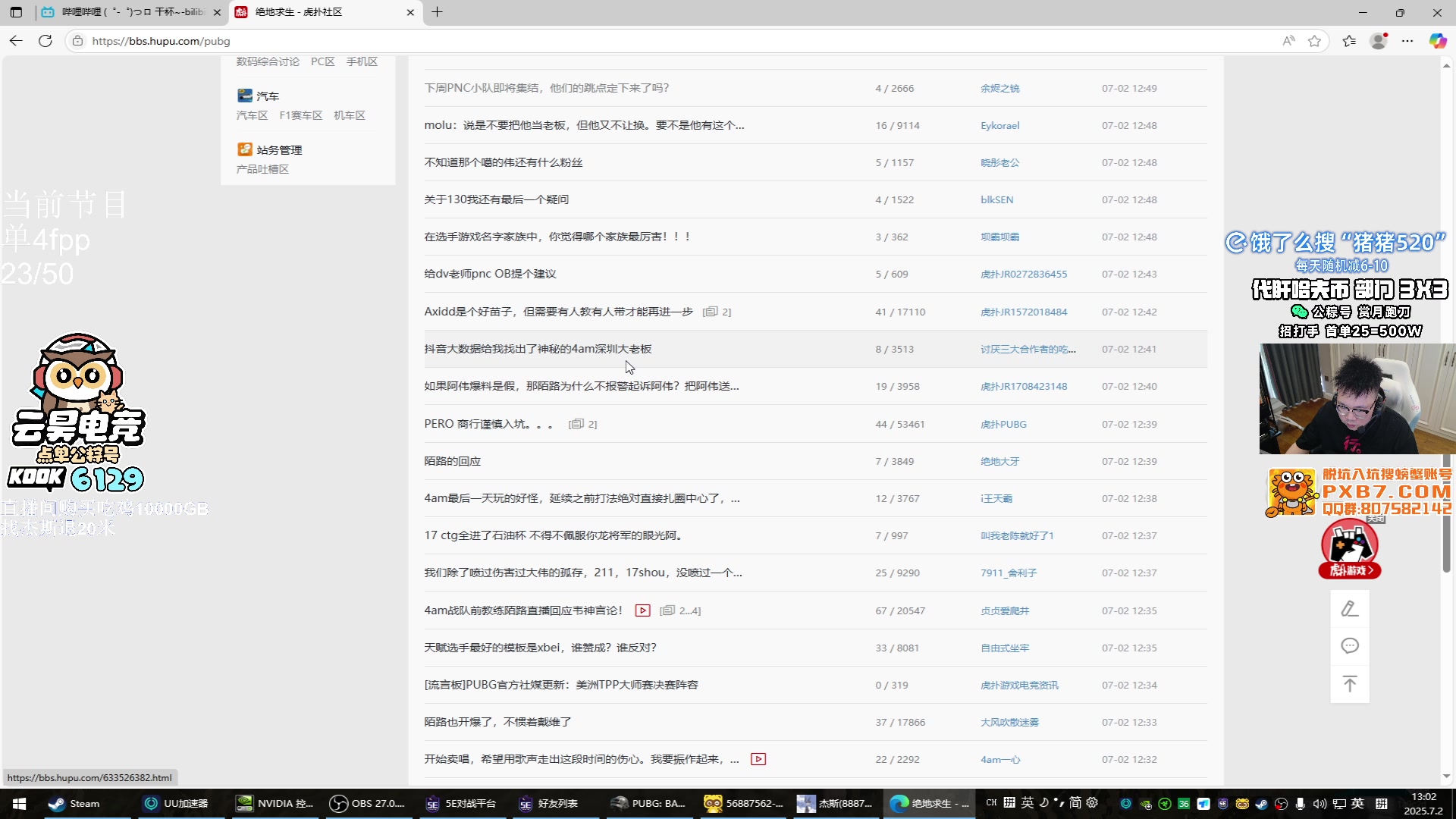Open the taskbar clock showing 13:02
The height and width of the screenshot is (819, 1456).
(x=1423, y=803)
